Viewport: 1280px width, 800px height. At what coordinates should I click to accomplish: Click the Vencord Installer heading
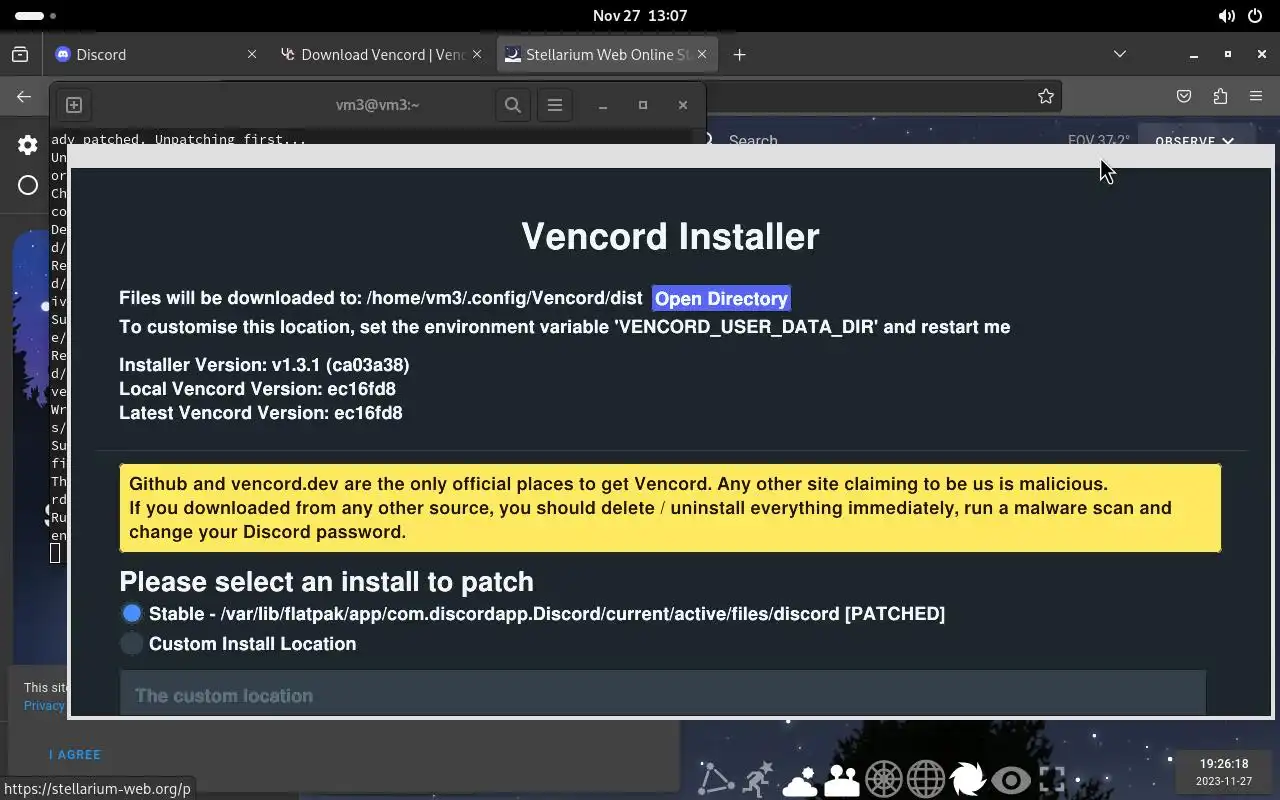[x=670, y=236]
